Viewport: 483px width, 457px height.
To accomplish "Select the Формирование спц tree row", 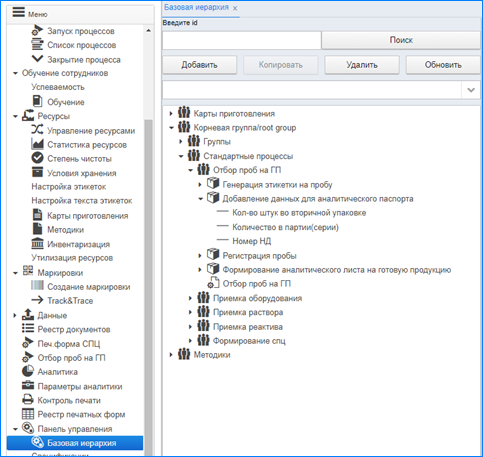I will [249, 341].
